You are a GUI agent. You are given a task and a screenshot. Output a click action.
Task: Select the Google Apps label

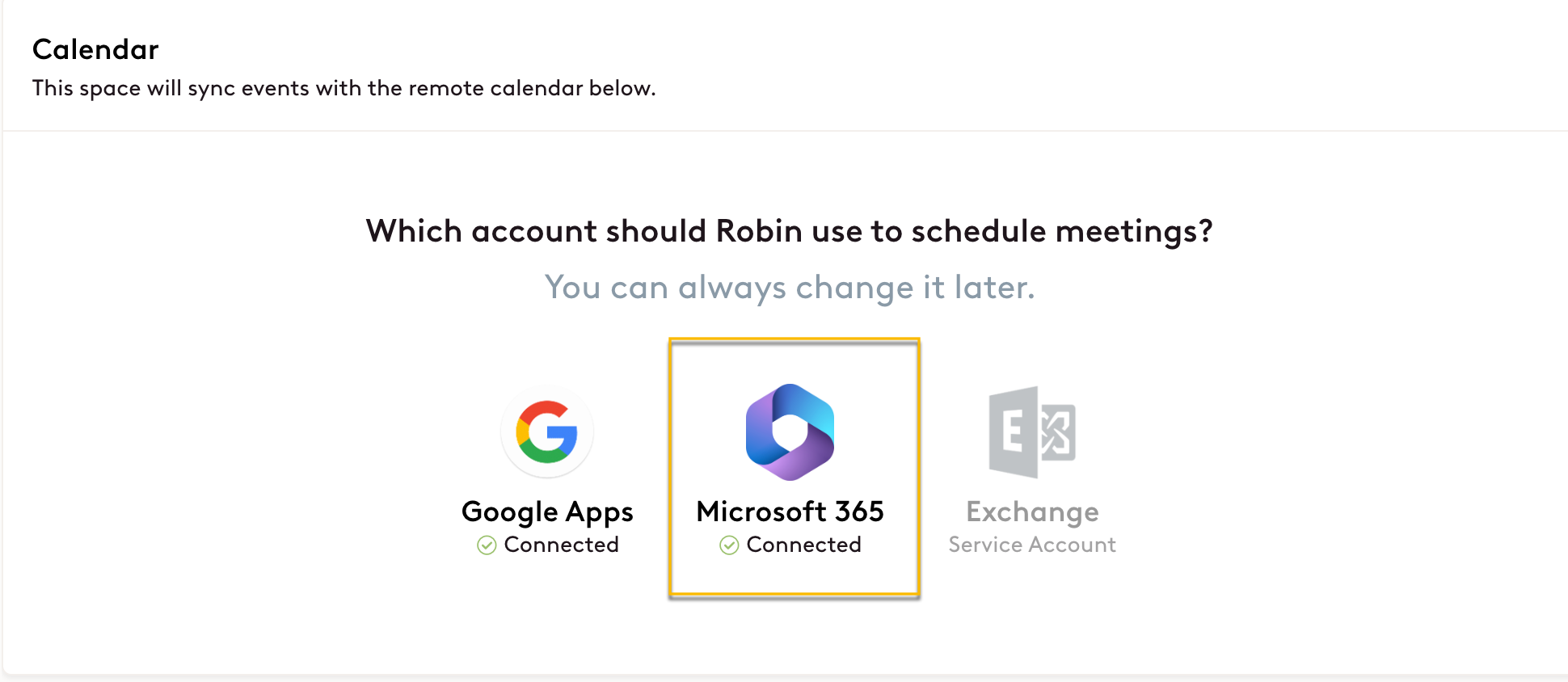pos(547,511)
